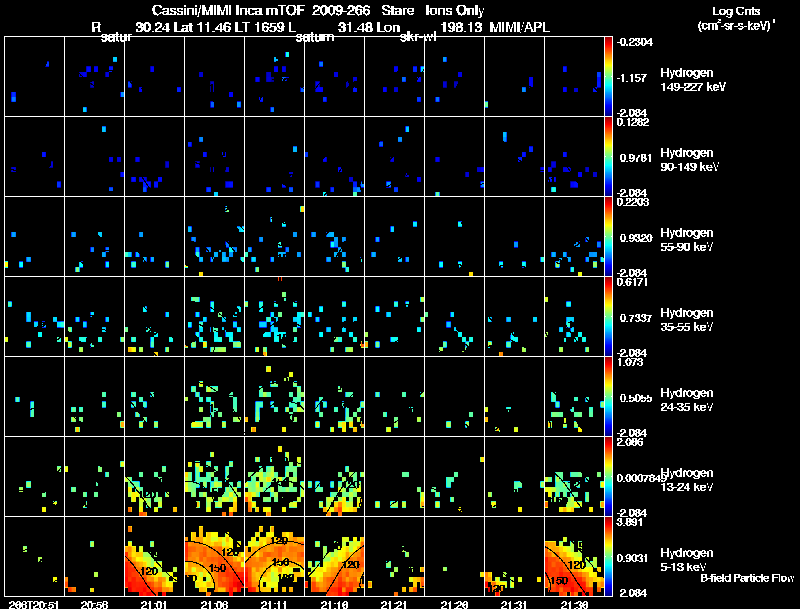Viewport: 800px width, 609px height.
Task: Open the 149-227 keV panel at 20:56
Action: [94, 76]
